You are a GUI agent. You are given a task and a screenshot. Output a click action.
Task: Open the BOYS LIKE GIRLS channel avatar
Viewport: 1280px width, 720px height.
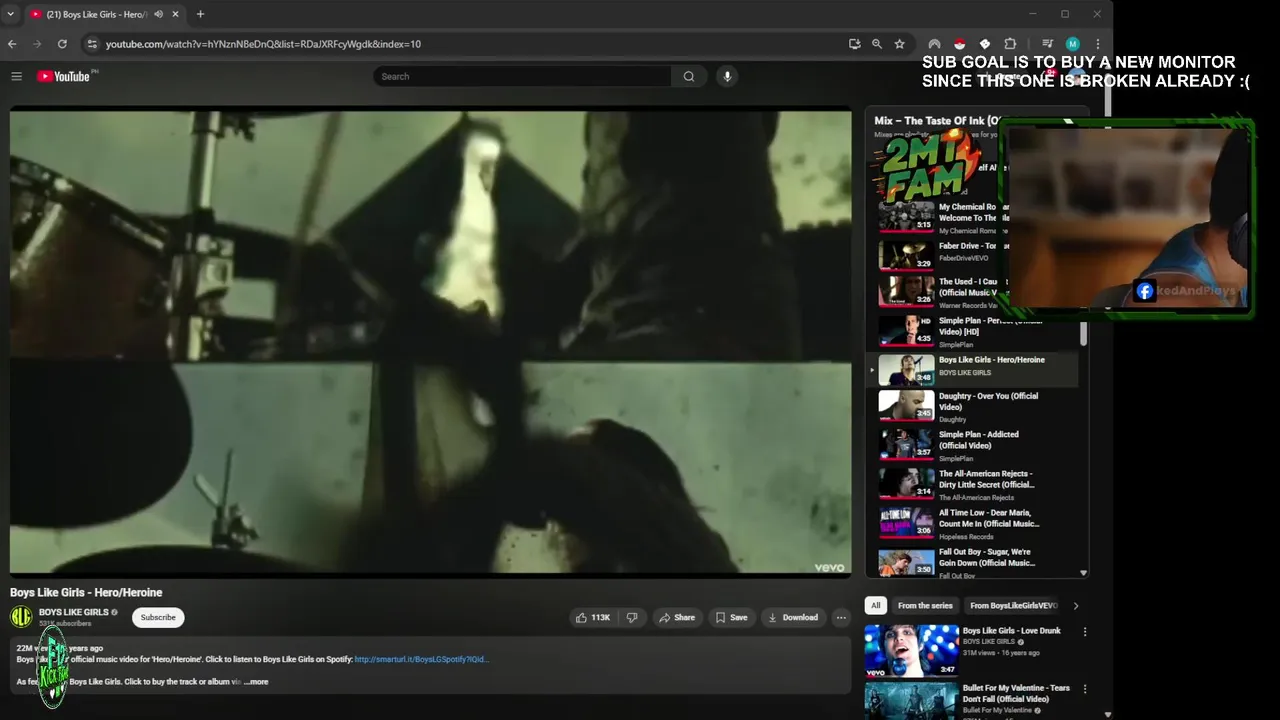click(x=21, y=617)
